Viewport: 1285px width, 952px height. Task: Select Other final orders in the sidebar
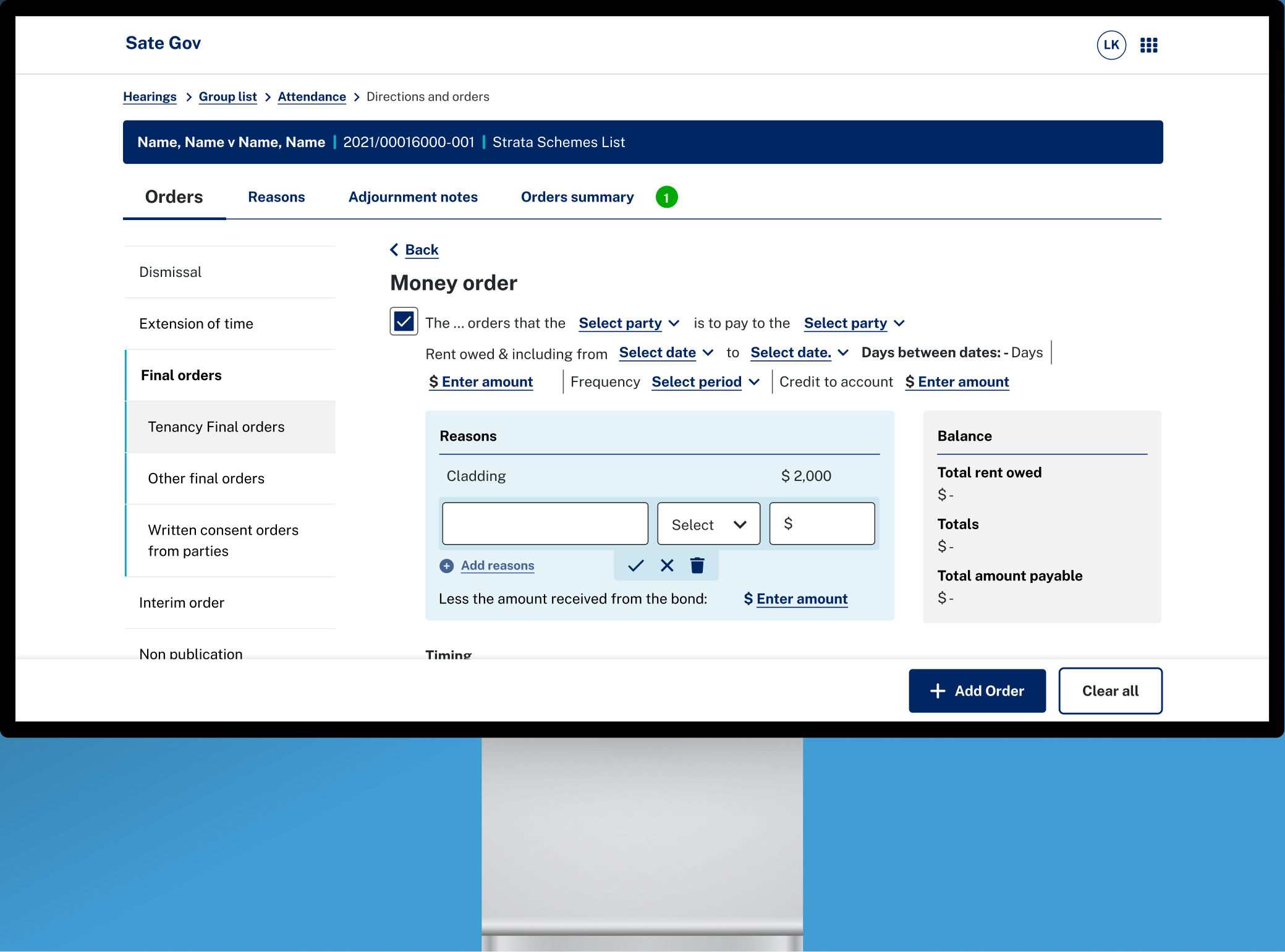coord(231,478)
